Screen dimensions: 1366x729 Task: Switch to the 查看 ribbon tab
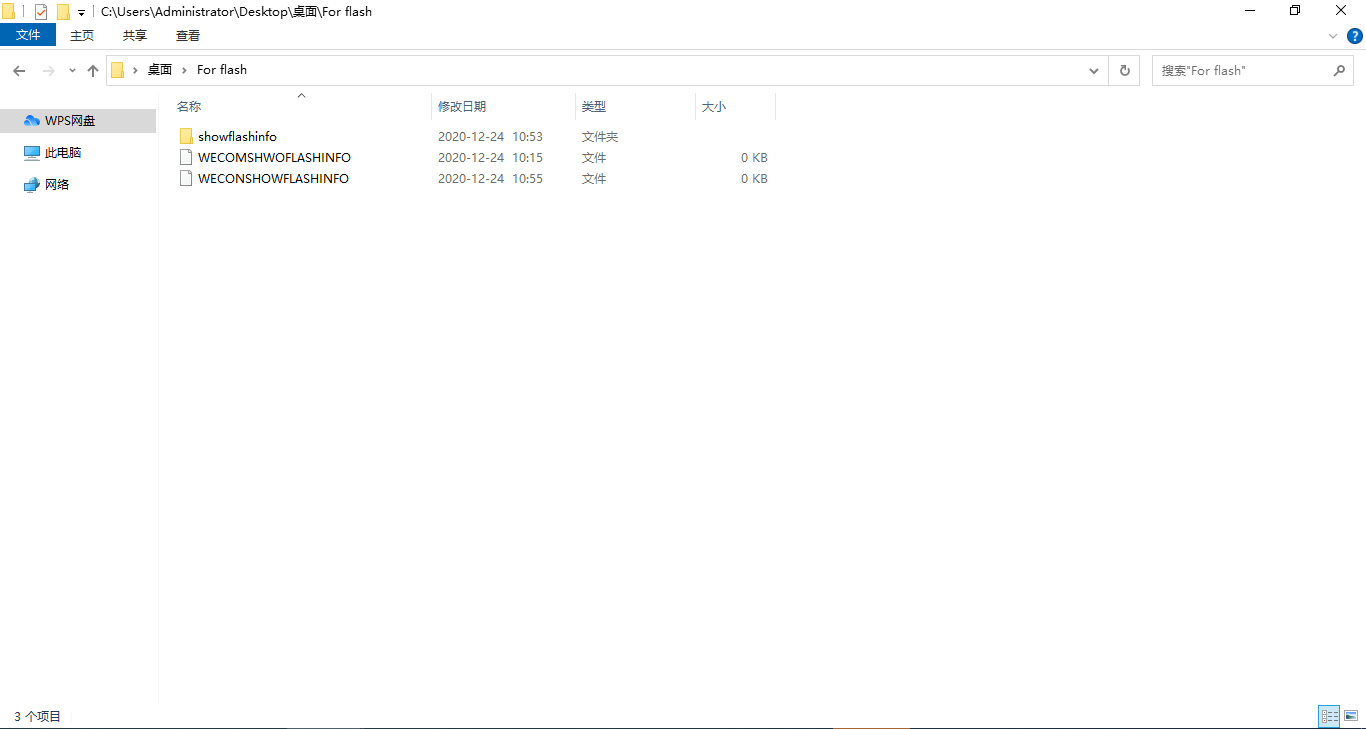pos(187,35)
